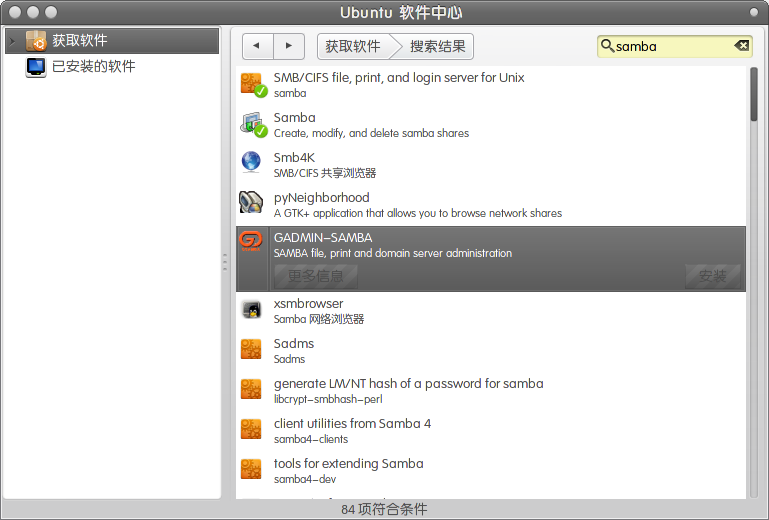Select 'libcrypt-smbhash-perl' package name

point(328,399)
